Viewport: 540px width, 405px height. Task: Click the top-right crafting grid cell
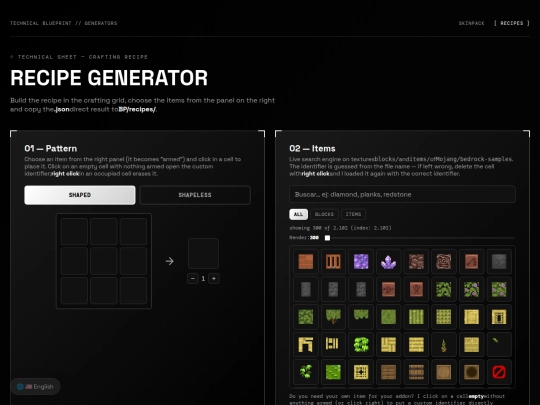point(133,231)
